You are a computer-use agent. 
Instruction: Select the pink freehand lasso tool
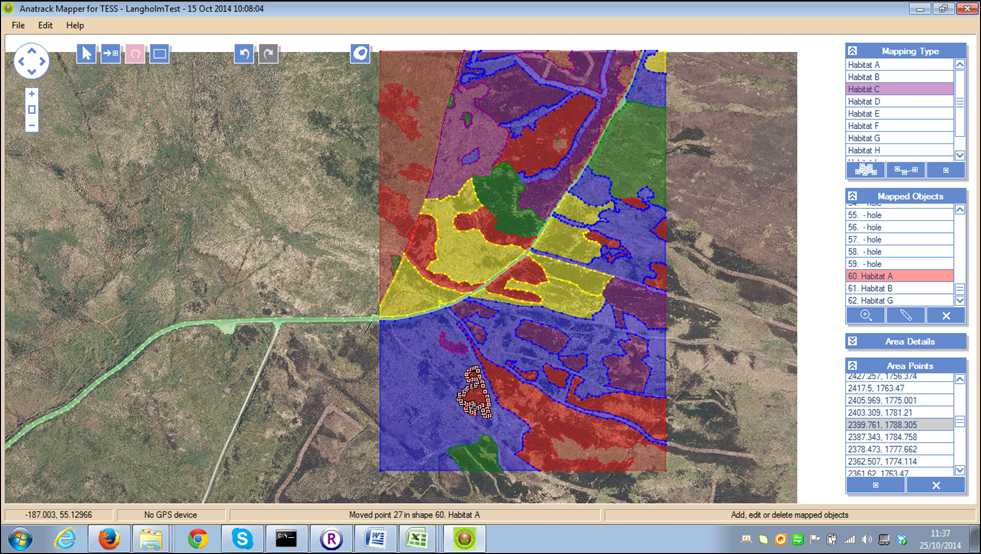coord(135,54)
